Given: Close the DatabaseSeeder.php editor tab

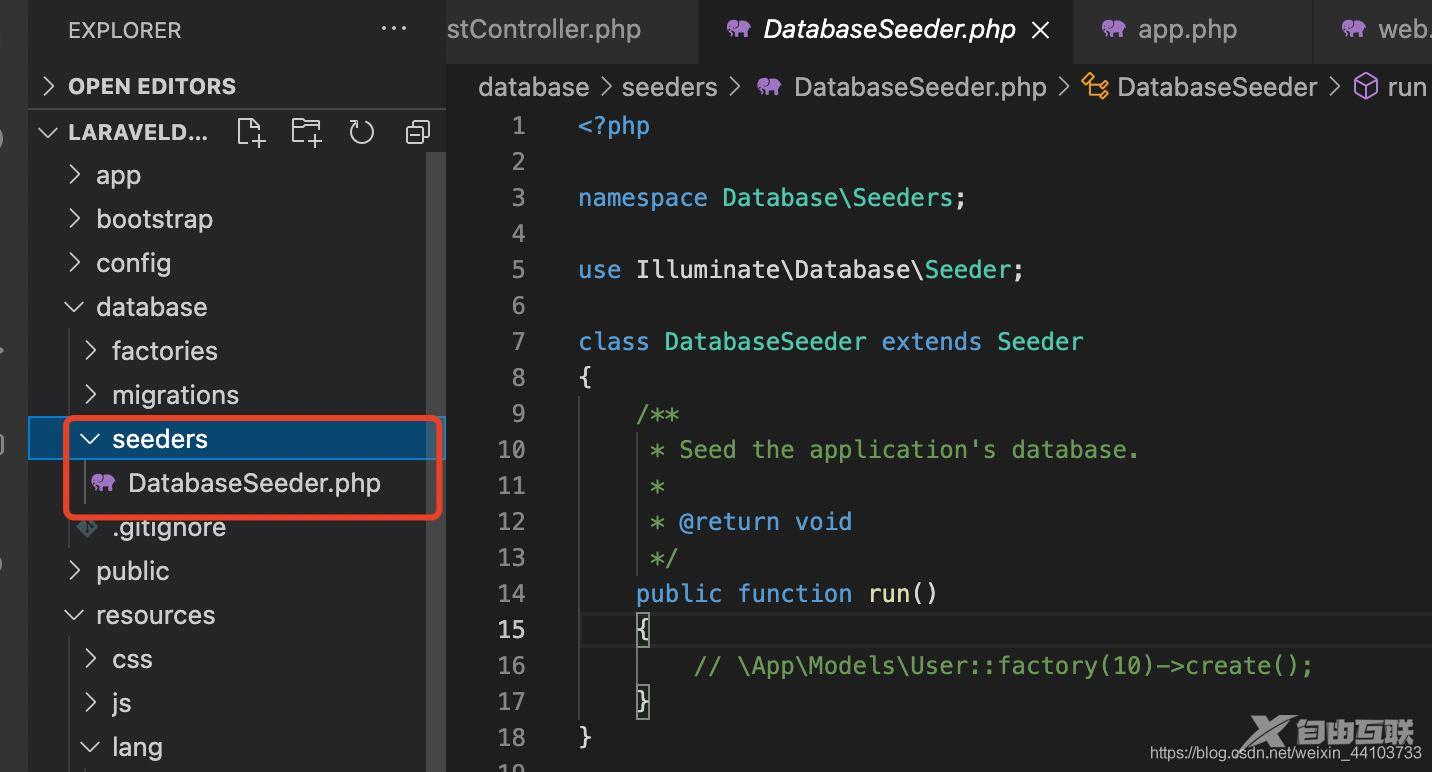Looking at the screenshot, I should (x=1040, y=30).
